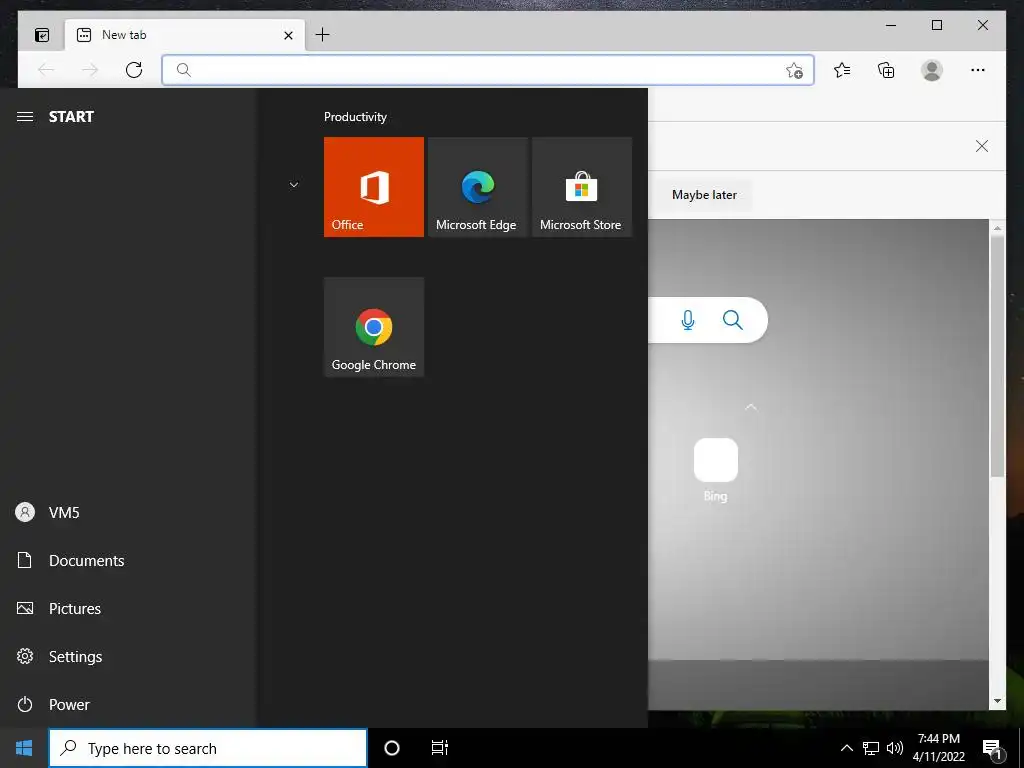Open Edge Collections

tap(886, 70)
